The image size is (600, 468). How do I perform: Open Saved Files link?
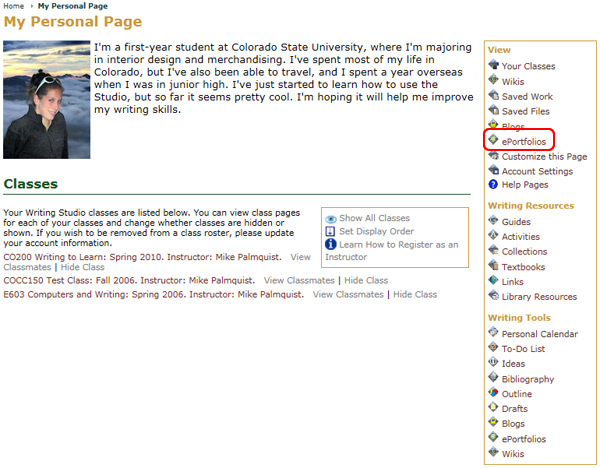pyautogui.click(x=526, y=111)
